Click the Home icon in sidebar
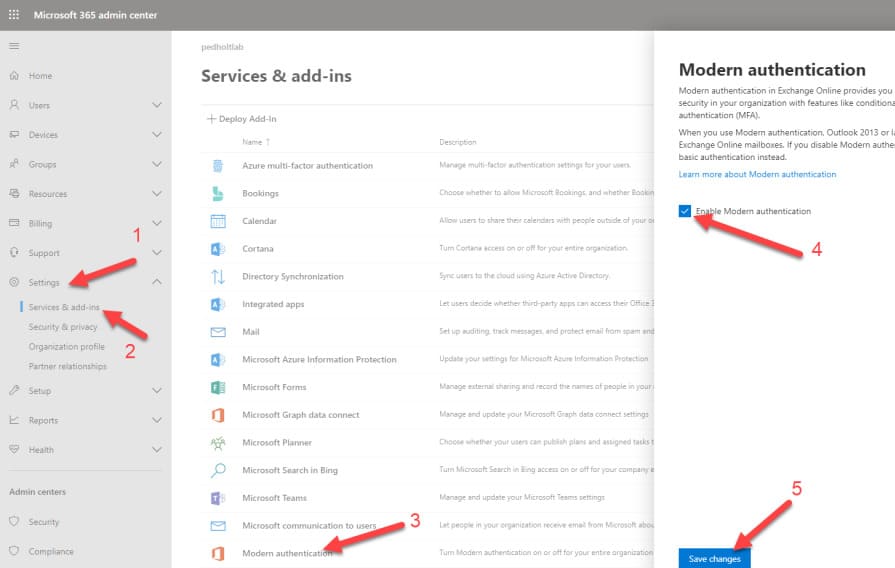Image resolution: width=895 pixels, height=568 pixels. click(x=14, y=75)
